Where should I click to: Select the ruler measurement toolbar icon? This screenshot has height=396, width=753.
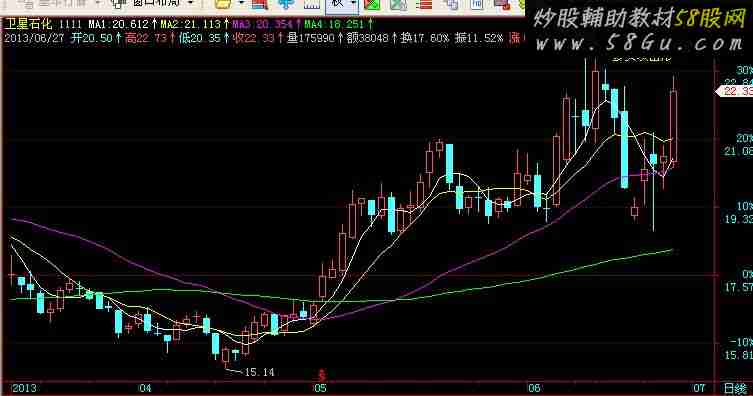pyautogui.click(x=312, y=4)
